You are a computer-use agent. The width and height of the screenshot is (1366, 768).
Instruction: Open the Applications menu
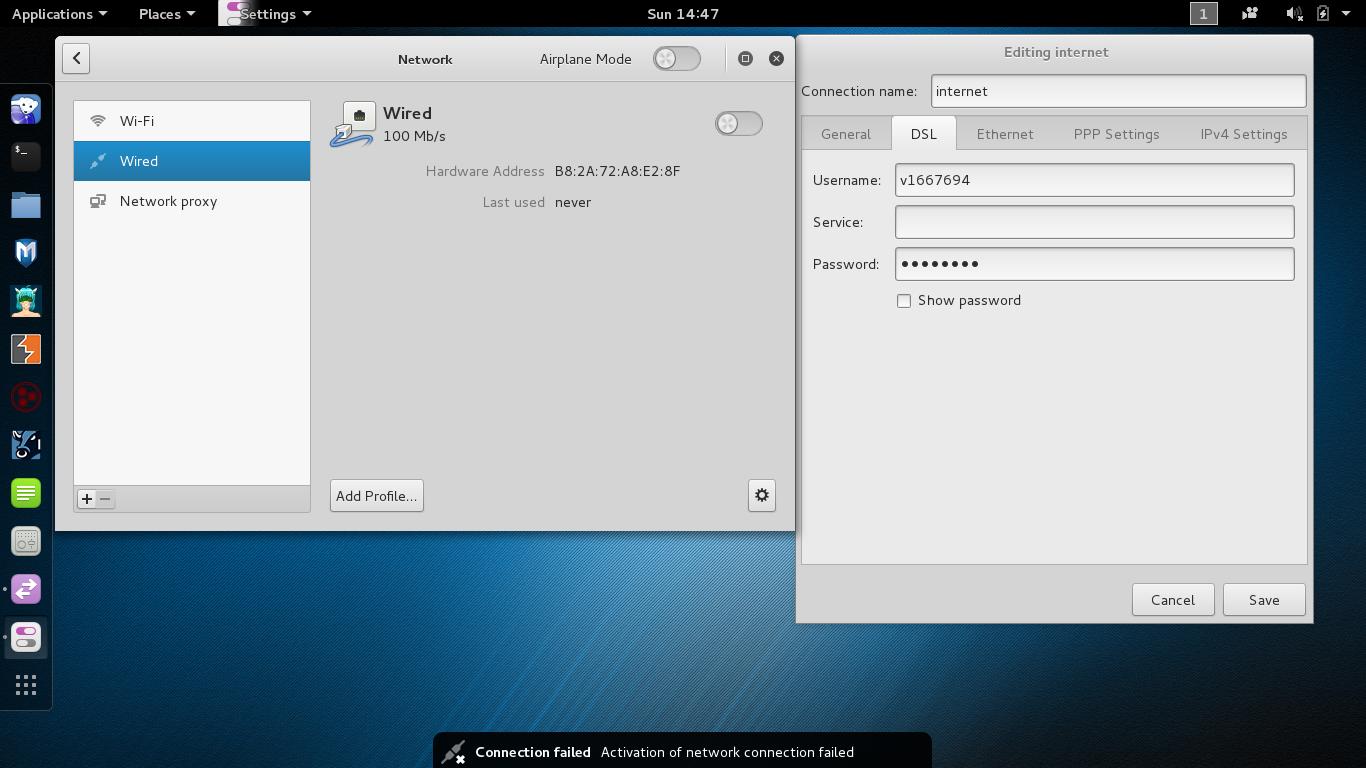pos(59,14)
